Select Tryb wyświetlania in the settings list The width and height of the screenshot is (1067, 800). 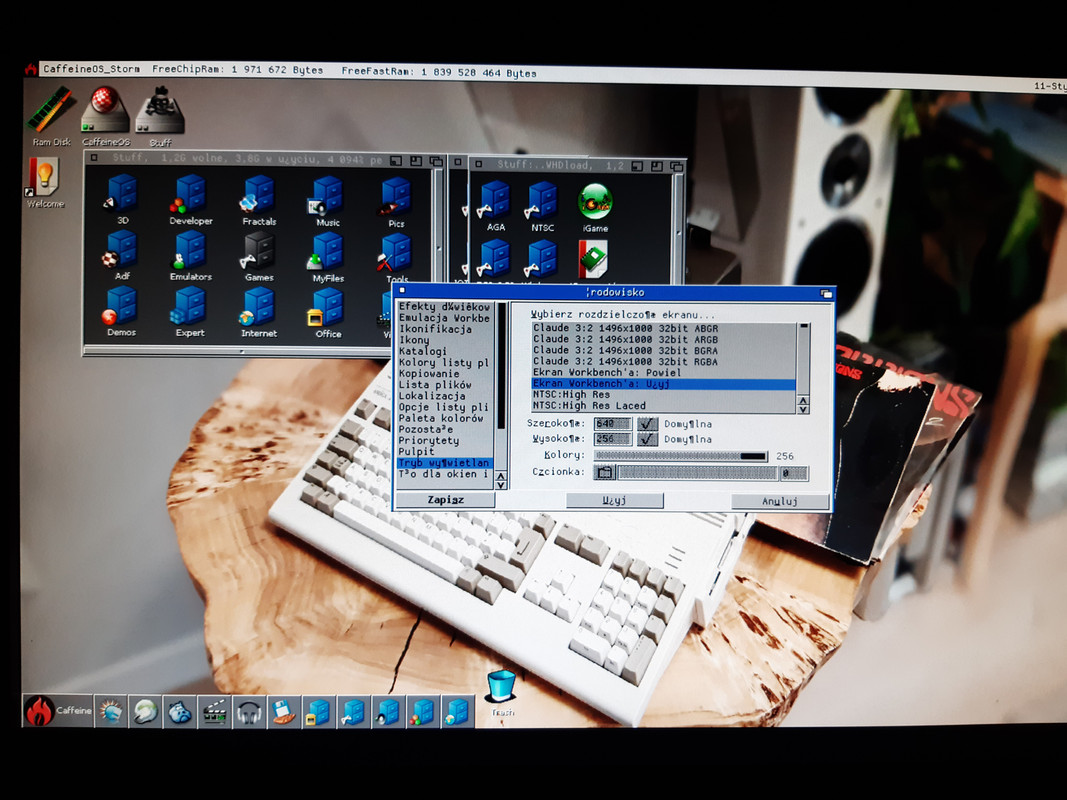pyautogui.click(x=444, y=463)
